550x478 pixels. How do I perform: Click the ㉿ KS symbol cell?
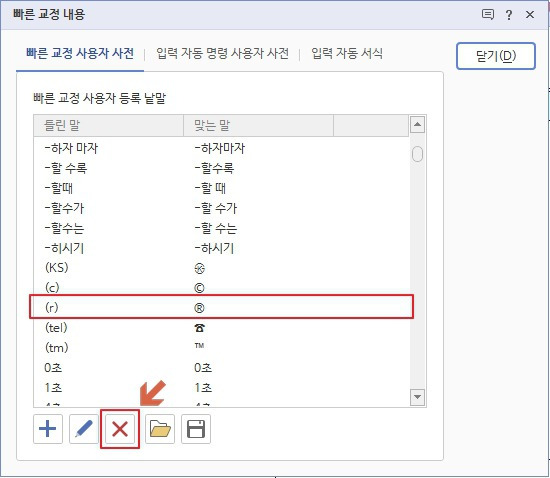pyautogui.click(x=199, y=269)
